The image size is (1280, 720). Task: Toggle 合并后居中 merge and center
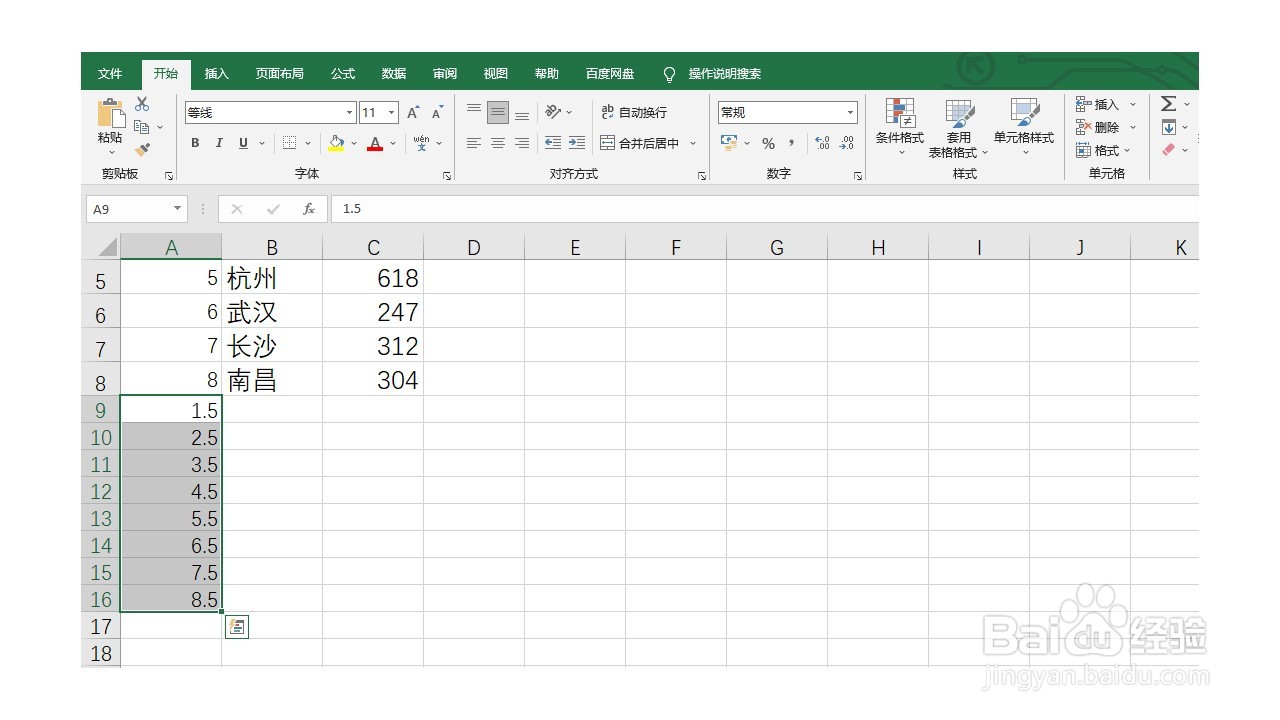tap(640, 143)
